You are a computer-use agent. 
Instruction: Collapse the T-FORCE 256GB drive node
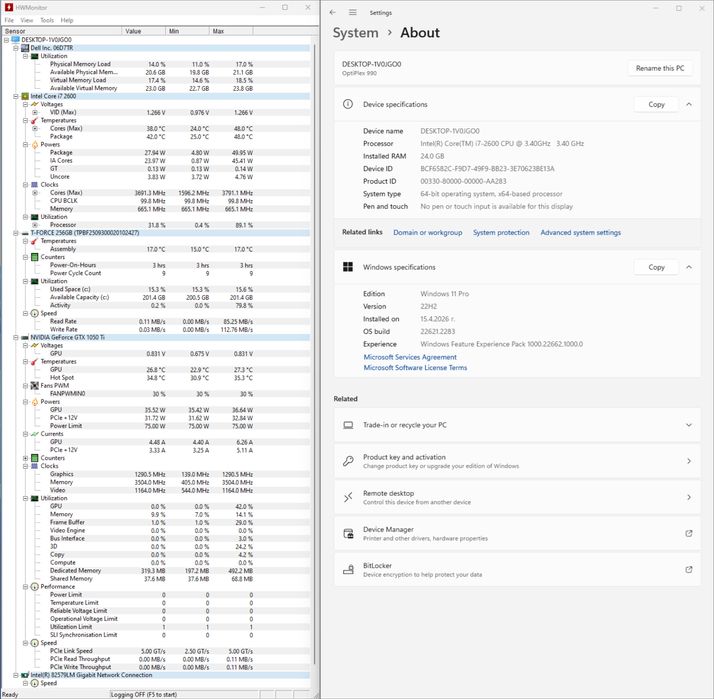click(x=16, y=233)
